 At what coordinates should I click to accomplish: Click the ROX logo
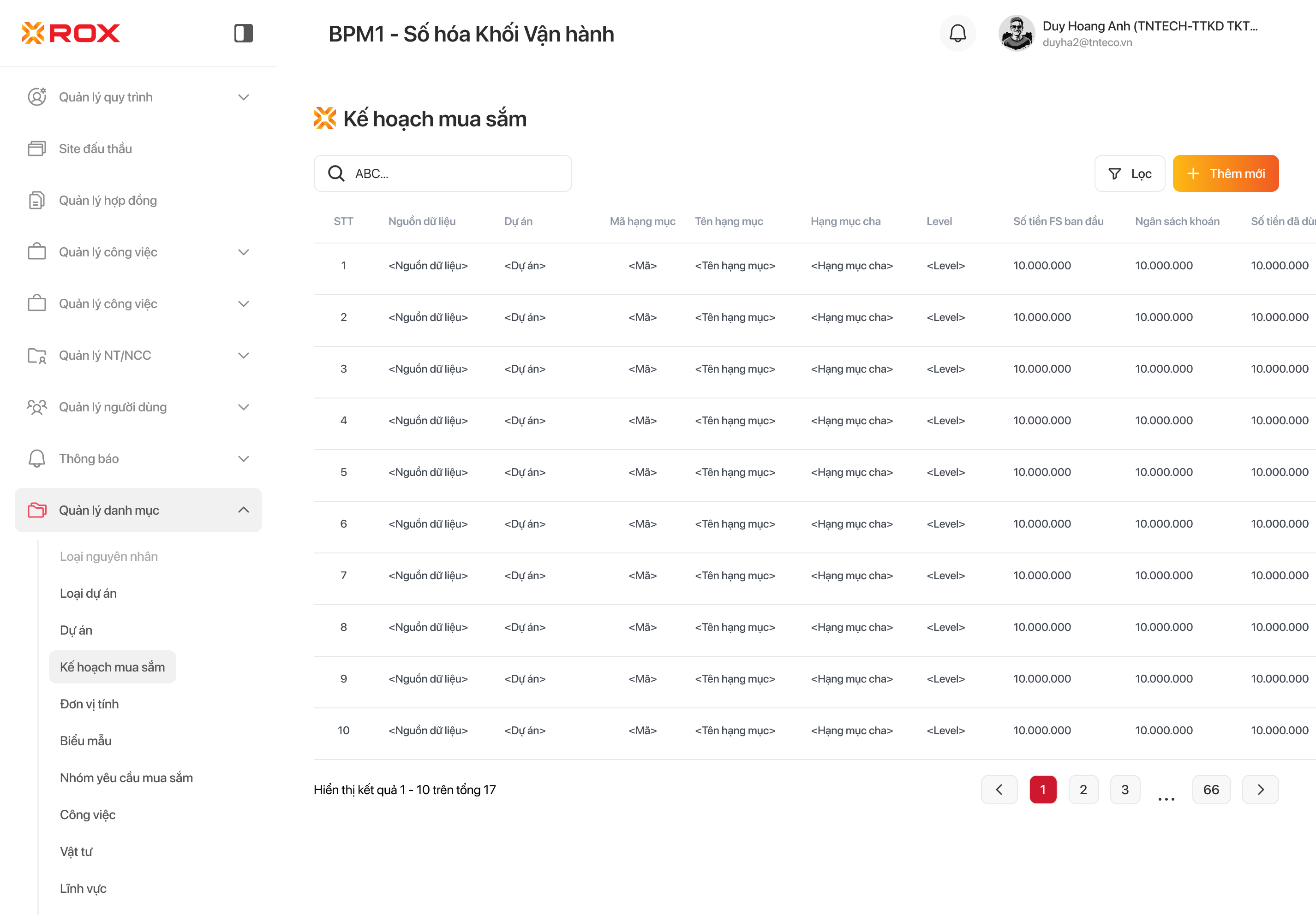click(71, 33)
